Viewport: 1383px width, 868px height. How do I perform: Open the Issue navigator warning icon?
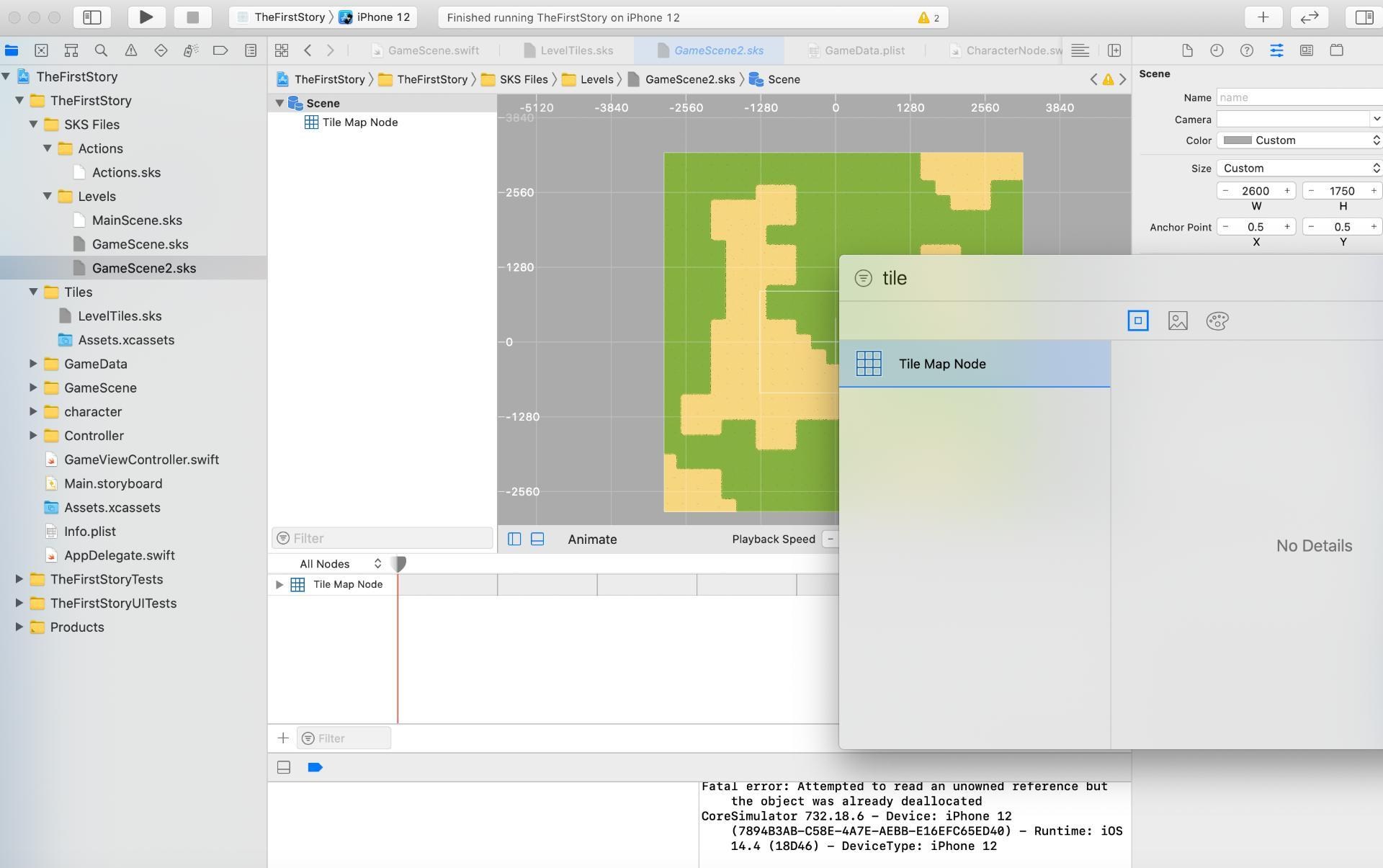131,50
